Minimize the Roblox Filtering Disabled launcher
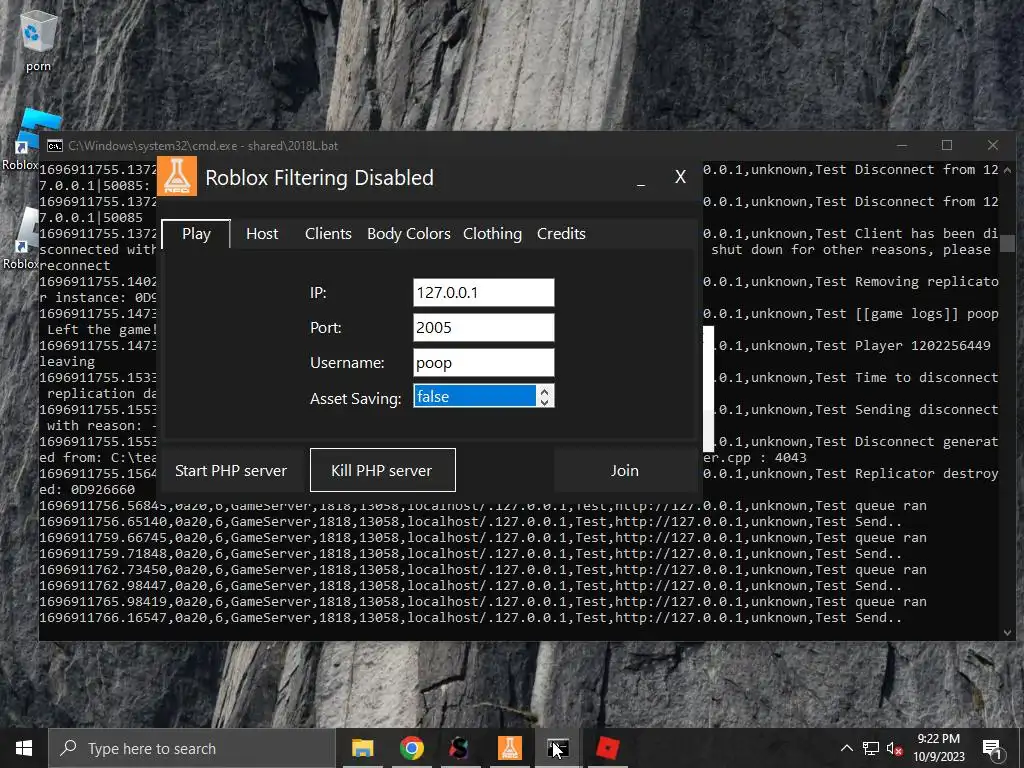Viewport: 1024px width, 768px height. 641,178
